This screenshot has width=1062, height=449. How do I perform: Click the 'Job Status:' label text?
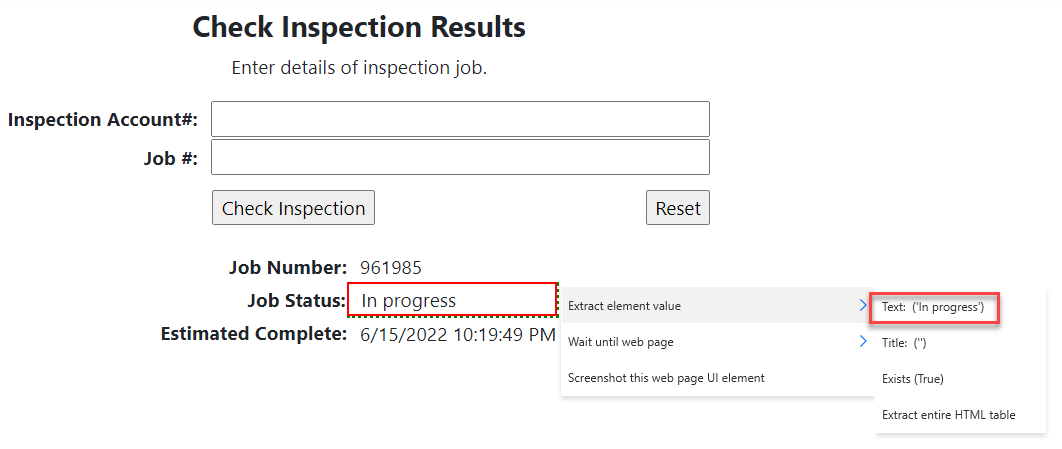click(x=297, y=301)
